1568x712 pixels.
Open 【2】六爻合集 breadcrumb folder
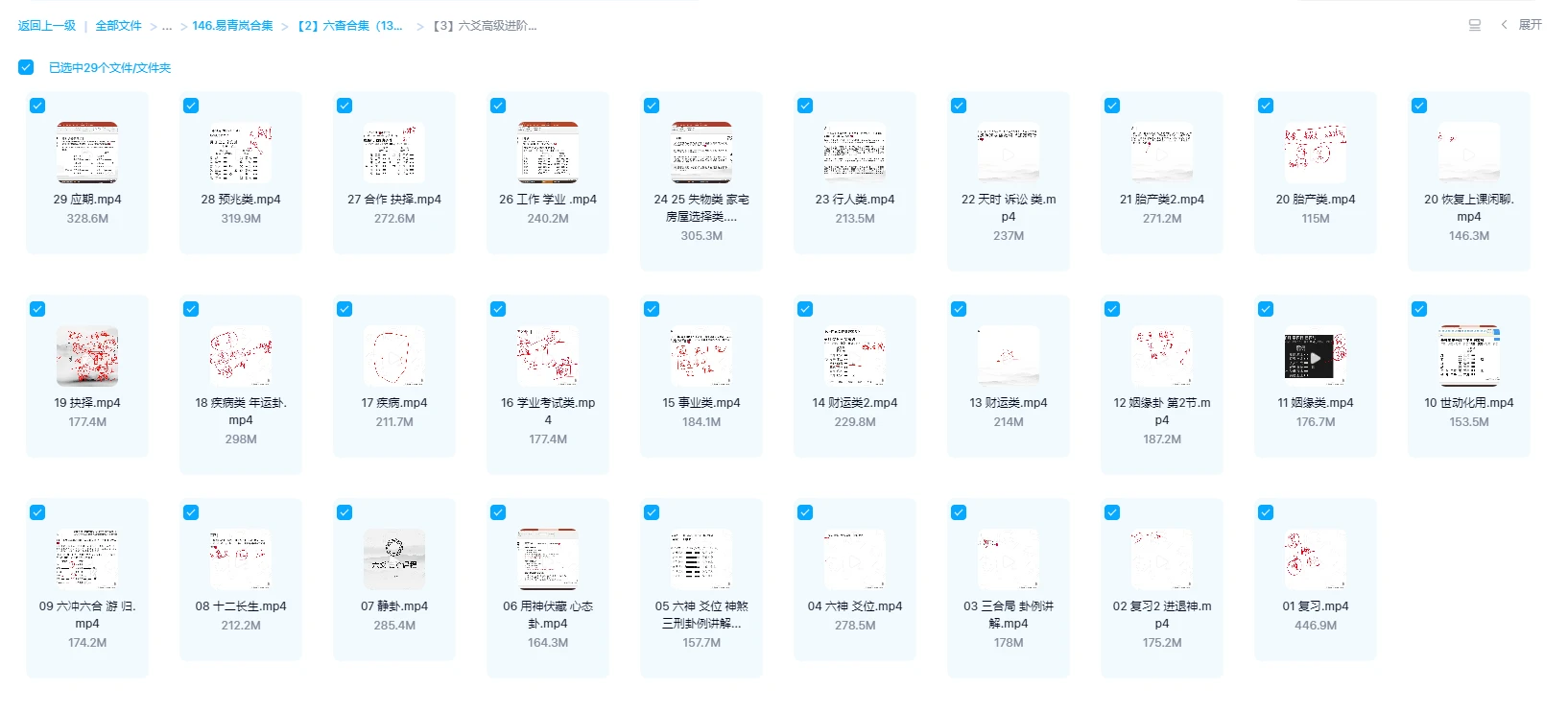(349, 26)
